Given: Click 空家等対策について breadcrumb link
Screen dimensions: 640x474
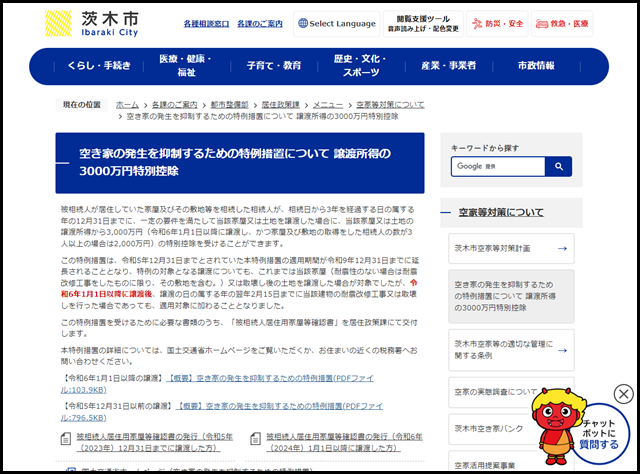Looking at the screenshot, I should [390, 105].
